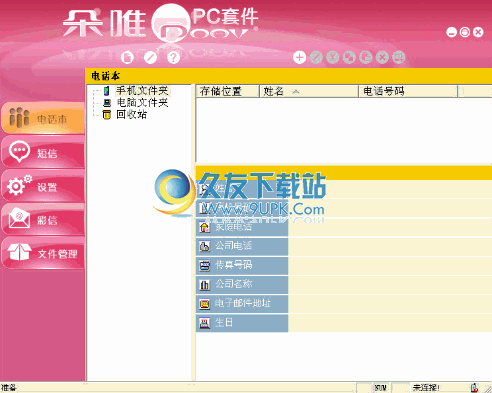Click the greyed paste icon

(x=366, y=57)
